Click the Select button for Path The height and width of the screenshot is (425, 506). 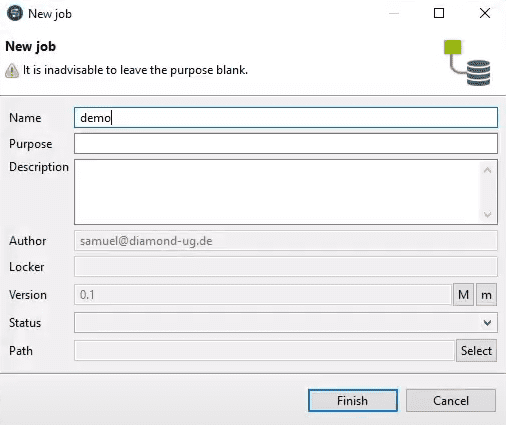point(476,351)
